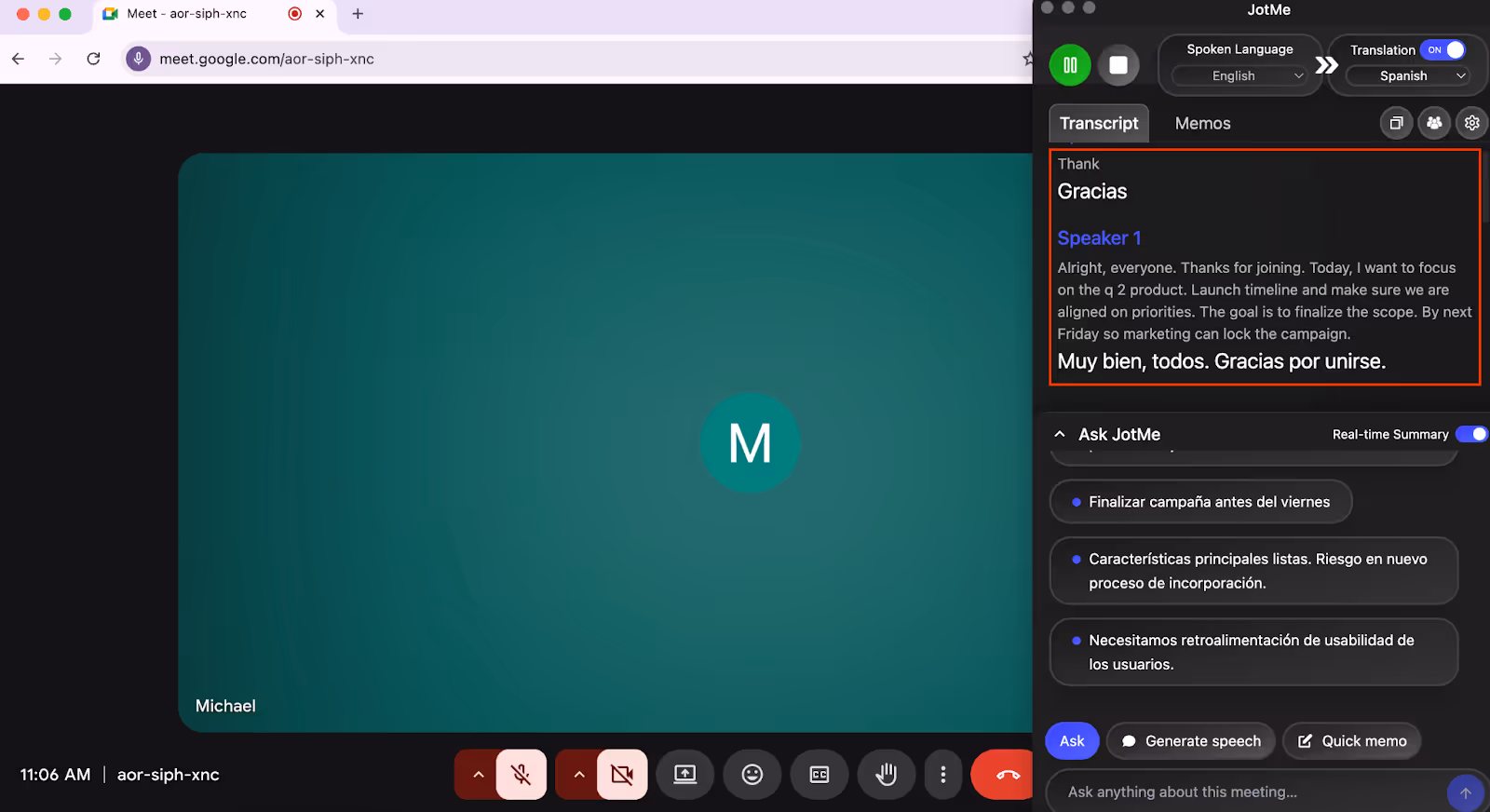The height and width of the screenshot is (812, 1490).
Task: Open a new browser tab with plus
Action: point(358,14)
